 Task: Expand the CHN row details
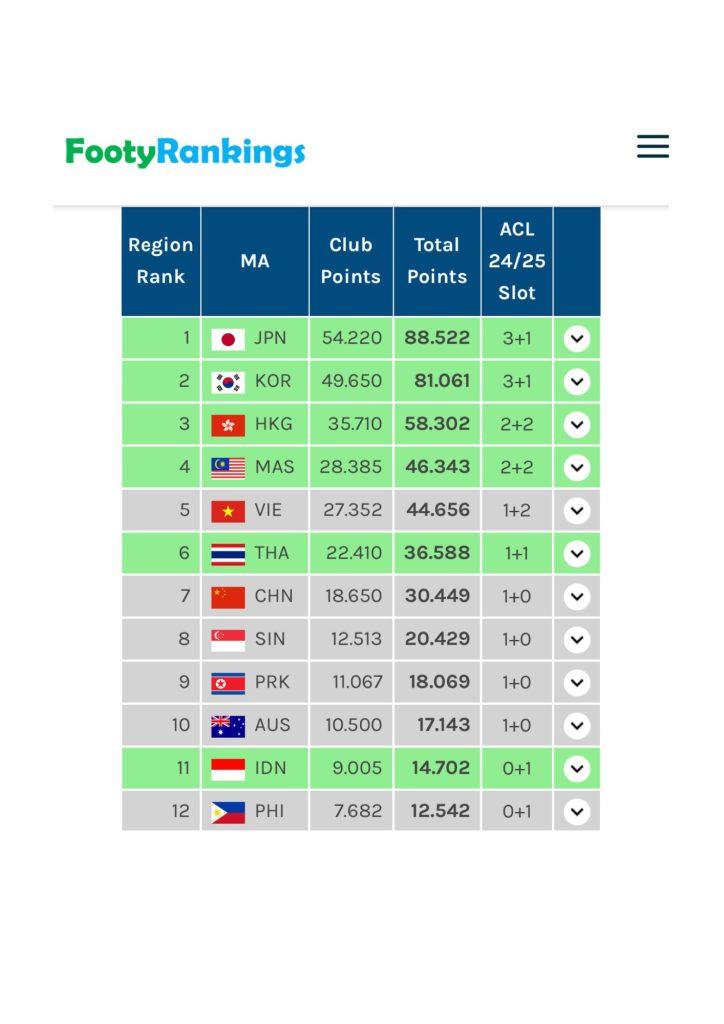[577, 596]
